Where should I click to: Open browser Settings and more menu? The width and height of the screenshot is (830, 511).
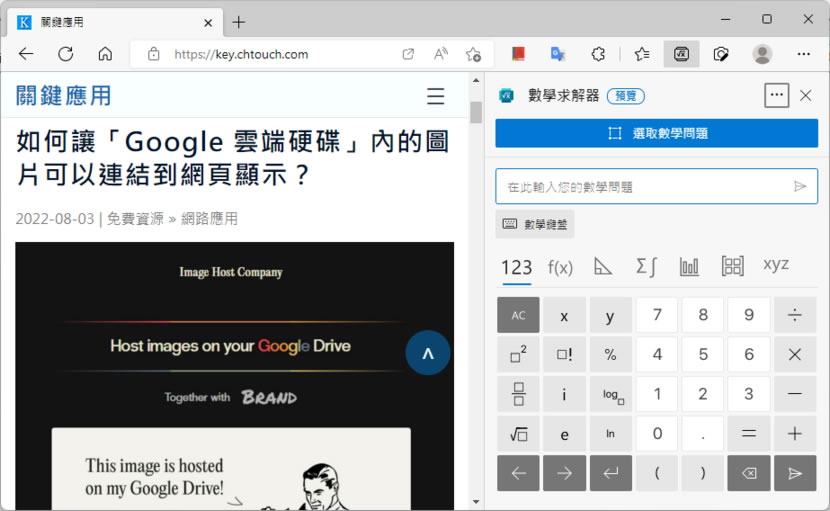tap(803, 54)
